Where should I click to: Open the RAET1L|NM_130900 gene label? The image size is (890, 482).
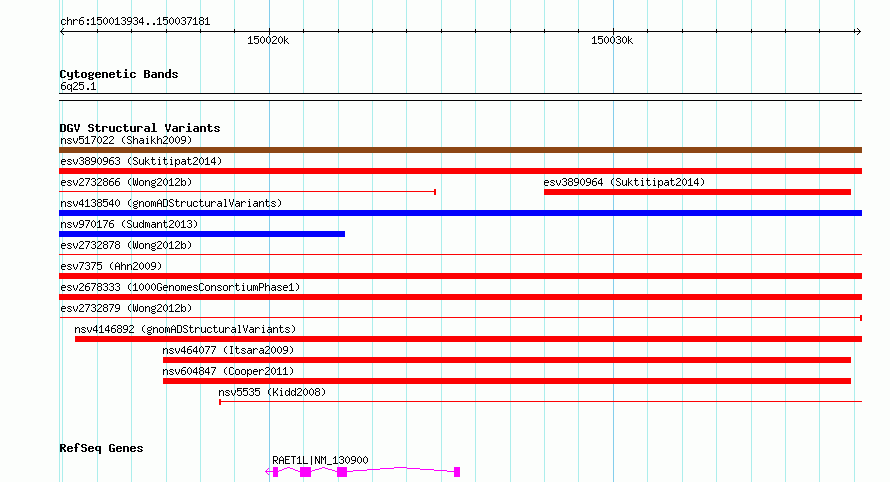click(x=320, y=460)
